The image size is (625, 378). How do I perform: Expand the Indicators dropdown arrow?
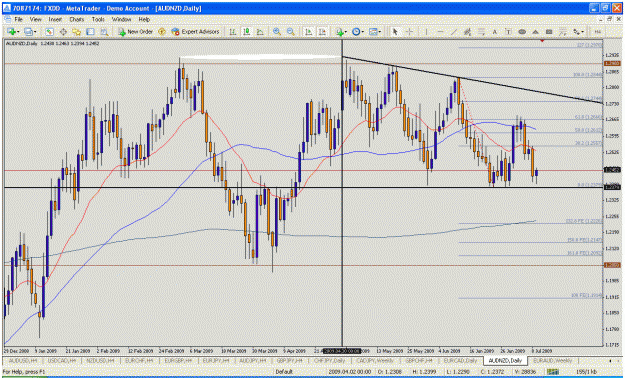point(346,32)
